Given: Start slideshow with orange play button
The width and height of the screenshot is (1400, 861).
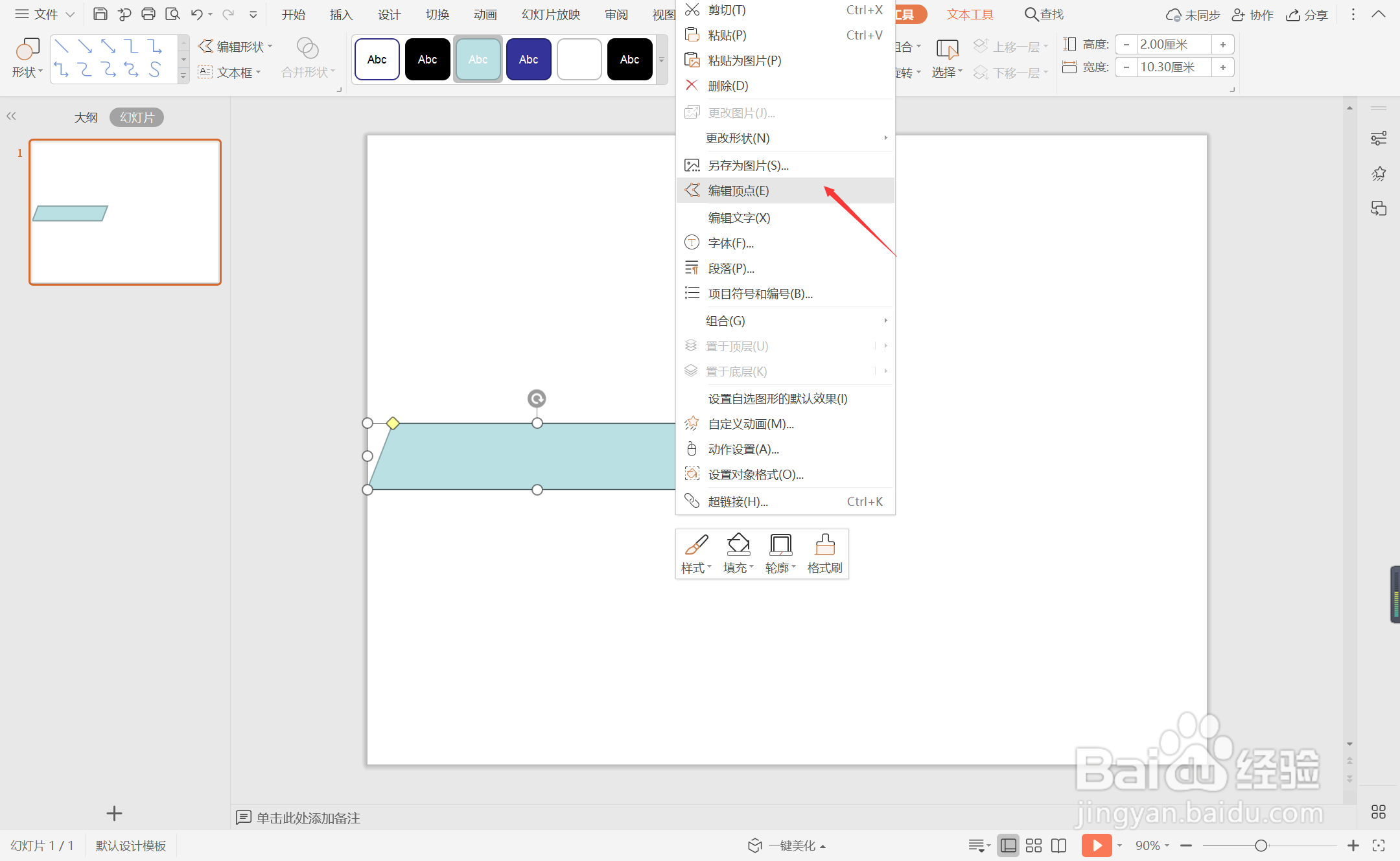Looking at the screenshot, I should pyautogui.click(x=1096, y=845).
